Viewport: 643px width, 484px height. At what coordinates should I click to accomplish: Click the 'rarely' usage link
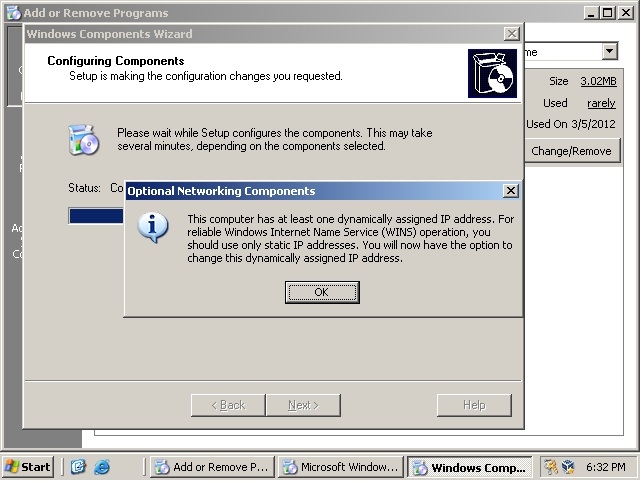(601, 103)
